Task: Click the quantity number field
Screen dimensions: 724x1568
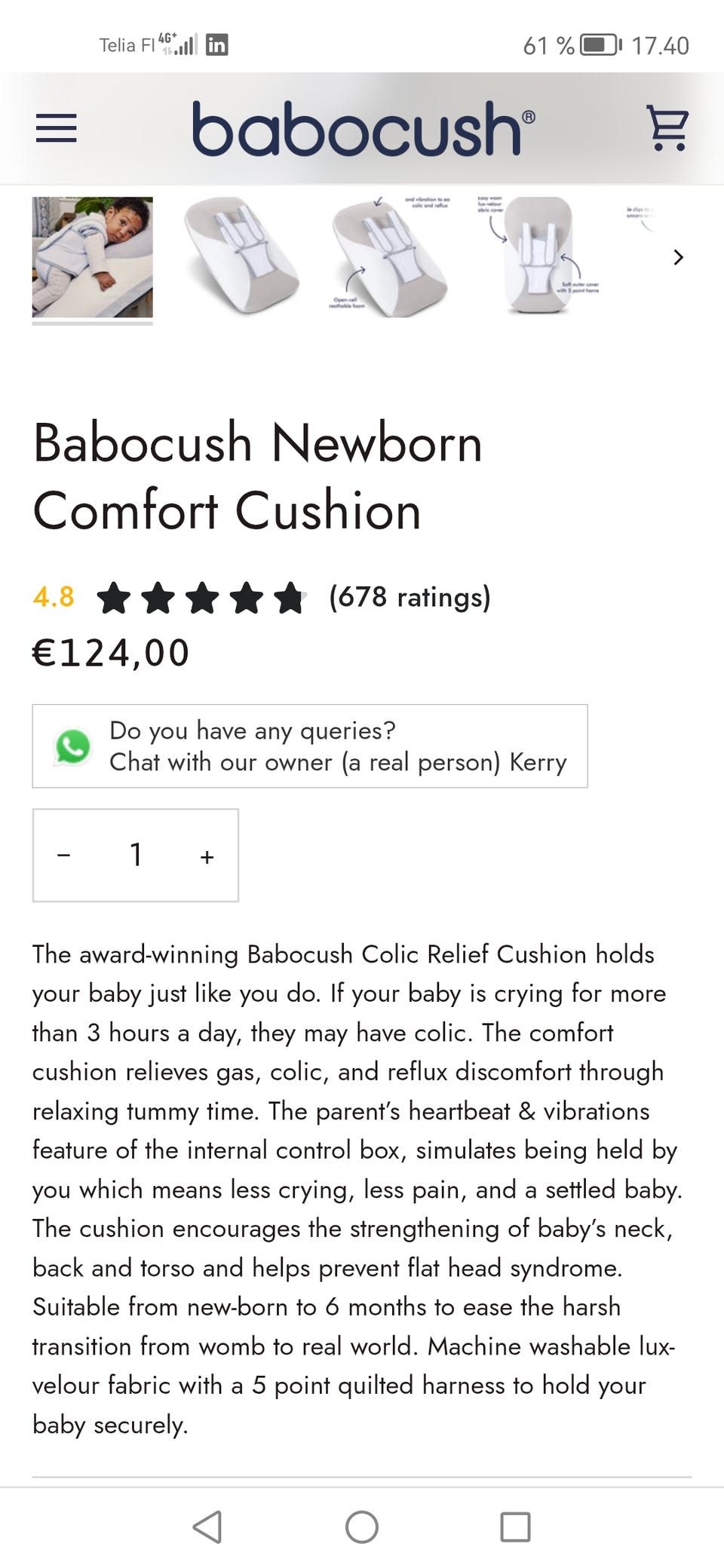Action: pos(136,856)
